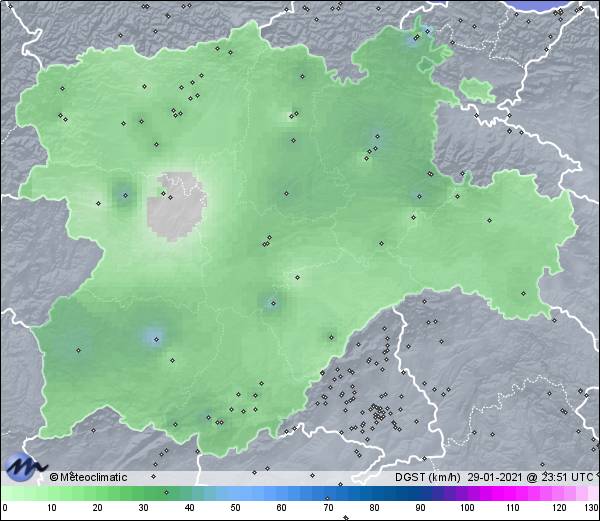Pick the 50 label on the legend

click(x=236, y=508)
